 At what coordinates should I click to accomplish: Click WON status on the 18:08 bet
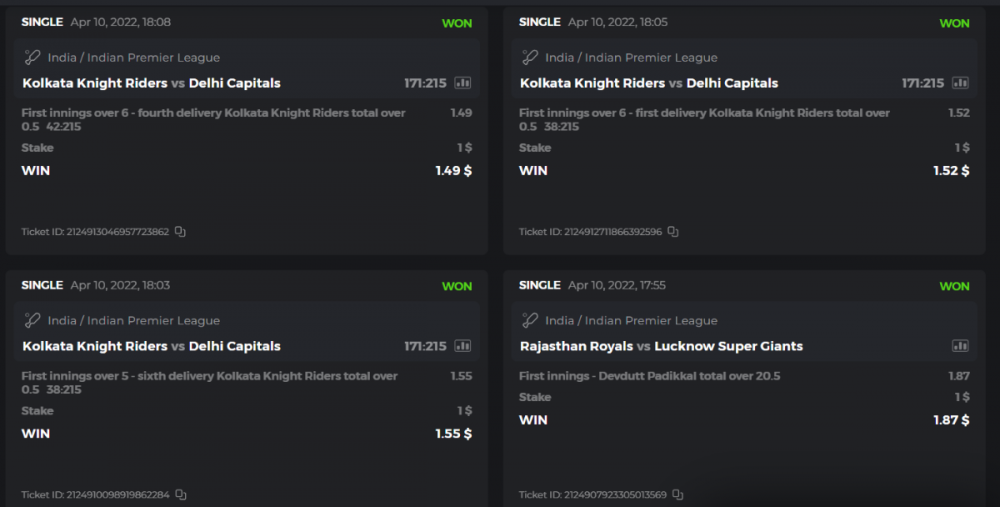coord(457,23)
